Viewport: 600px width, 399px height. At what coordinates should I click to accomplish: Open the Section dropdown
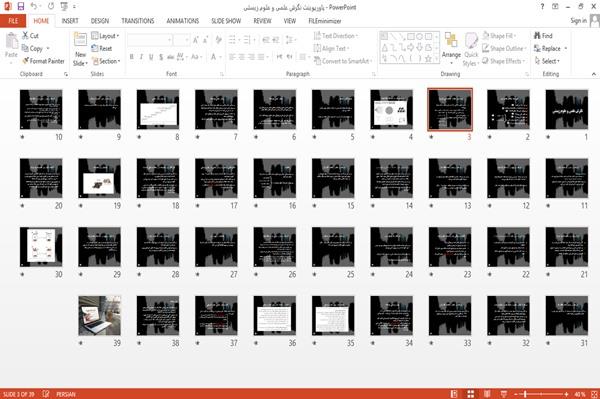pos(106,61)
